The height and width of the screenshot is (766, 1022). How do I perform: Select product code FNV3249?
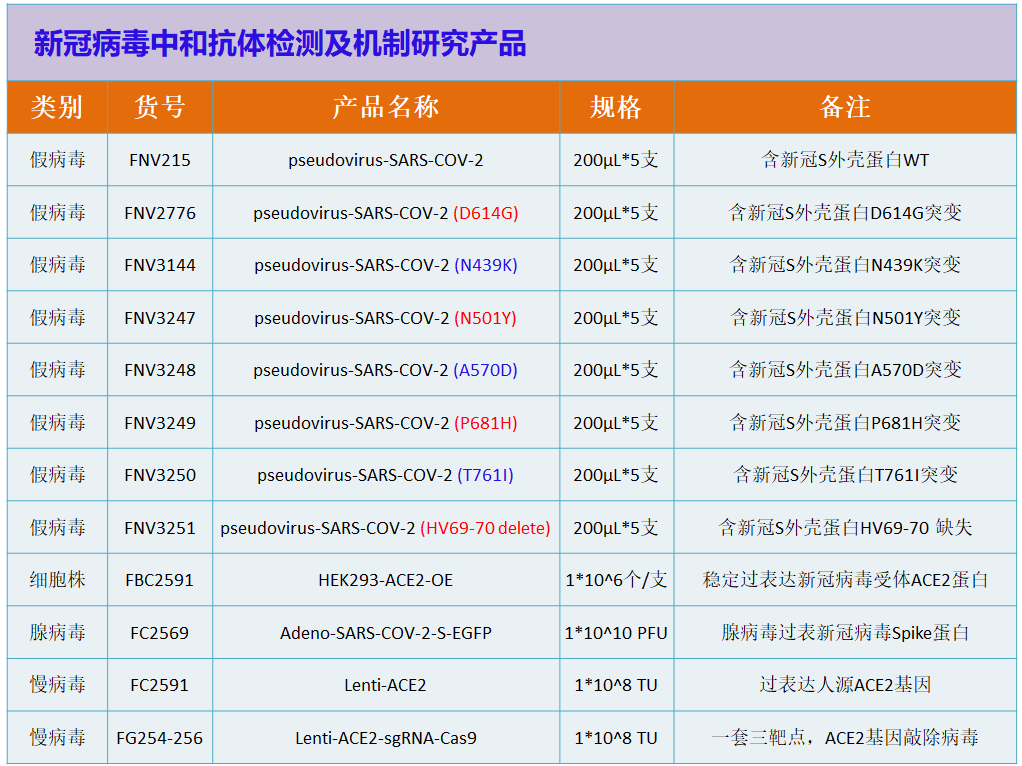[160, 422]
